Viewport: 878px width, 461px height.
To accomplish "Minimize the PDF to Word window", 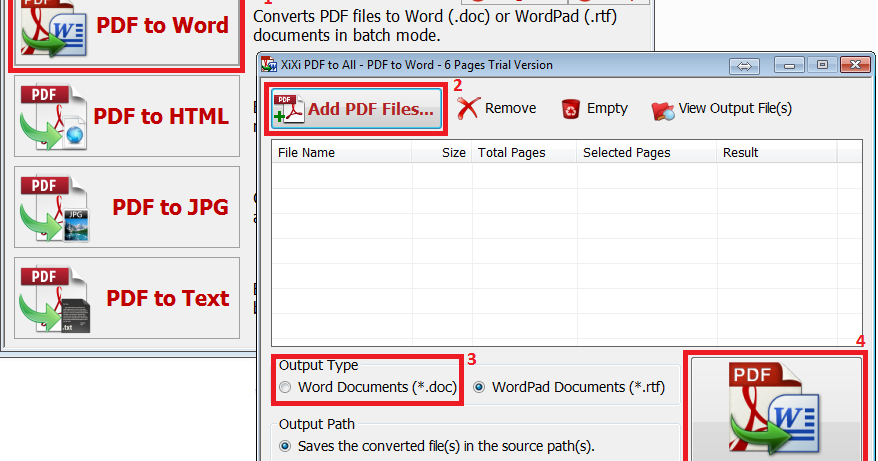I will click(790, 65).
